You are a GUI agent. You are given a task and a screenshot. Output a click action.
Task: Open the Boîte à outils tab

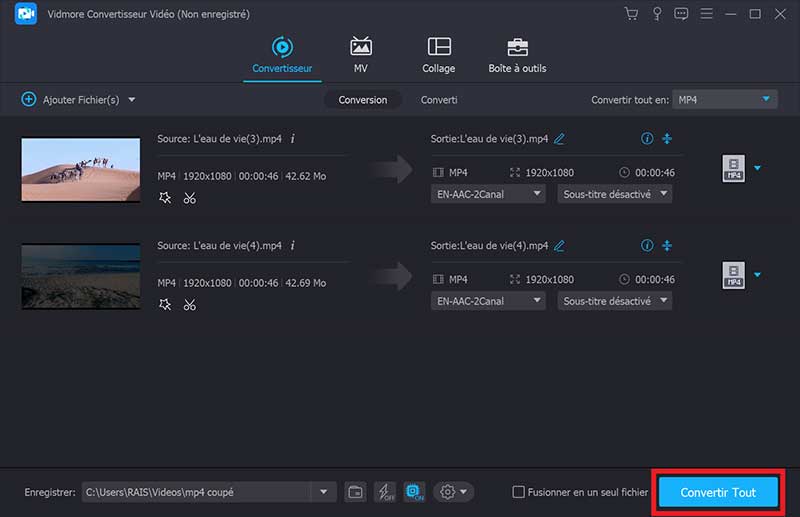pyautogui.click(x=517, y=54)
